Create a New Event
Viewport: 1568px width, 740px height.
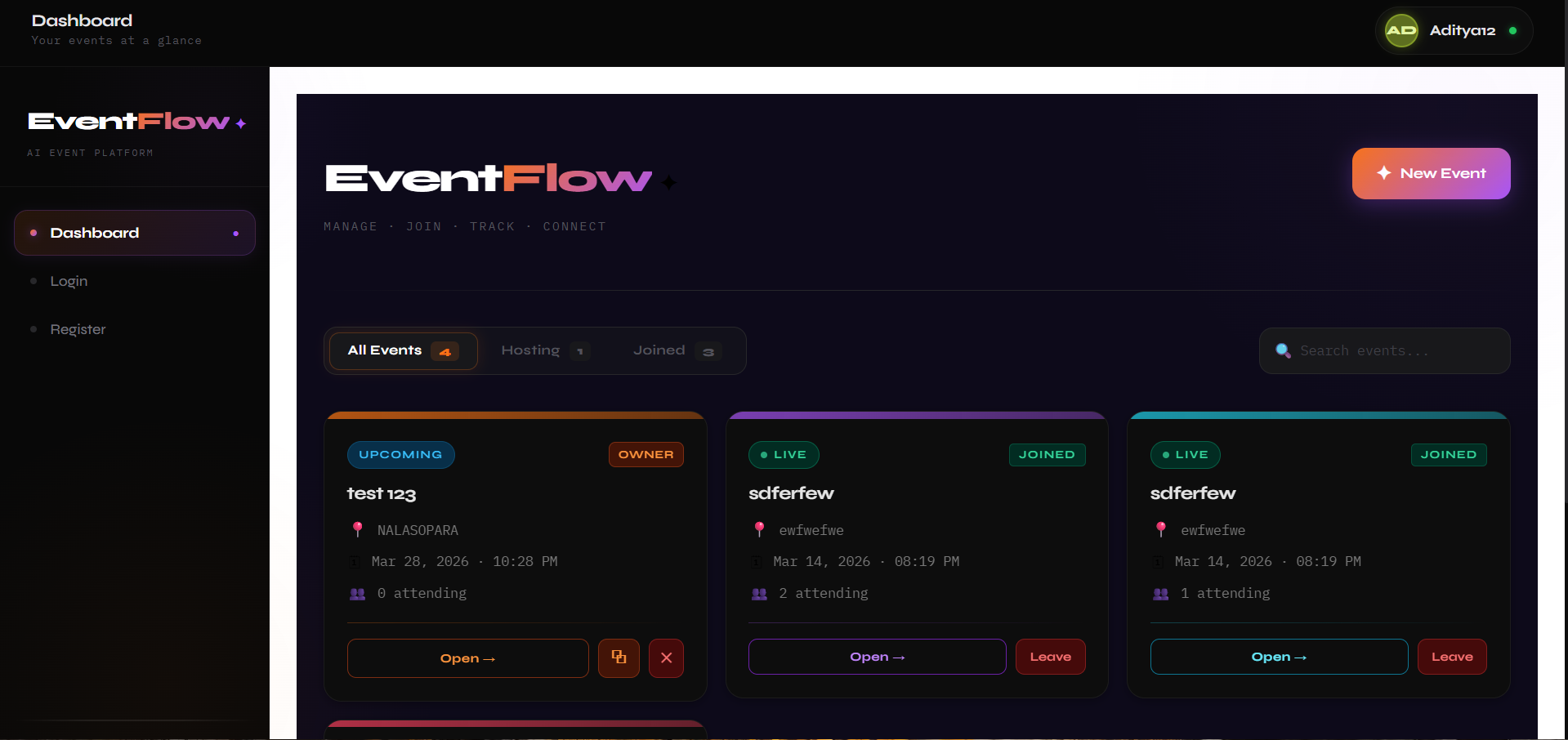pyautogui.click(x=1431, y=173)
